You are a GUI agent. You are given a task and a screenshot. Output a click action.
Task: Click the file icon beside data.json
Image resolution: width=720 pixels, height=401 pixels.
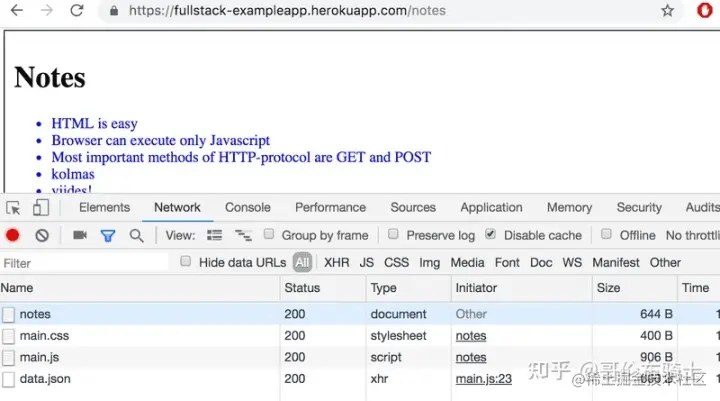tap(8, 379)
